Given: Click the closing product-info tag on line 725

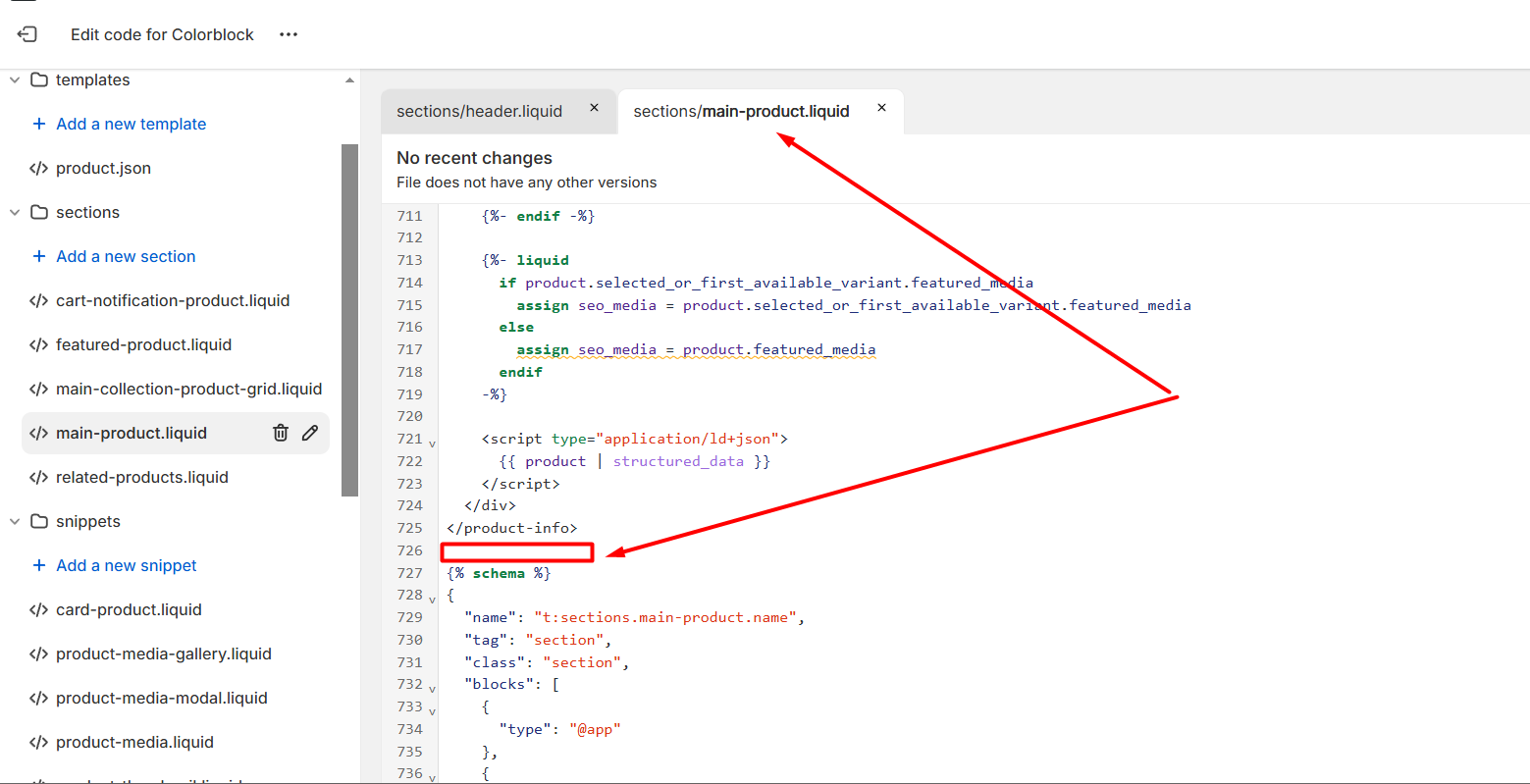Looking at the screenshot, I should coord(512,528).
